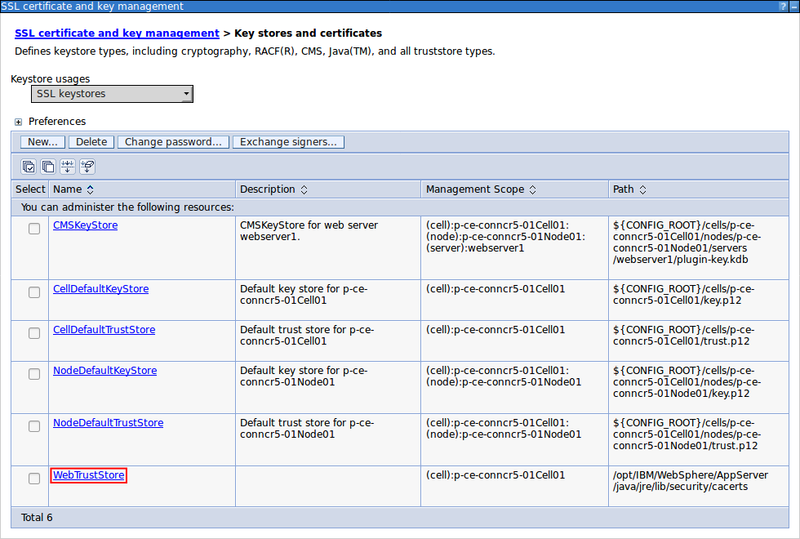Screen dimensions: 800x539
Task: Open the NodeDefaultKeyStore link
Action: pyautogui.click(x=105, y=370)
